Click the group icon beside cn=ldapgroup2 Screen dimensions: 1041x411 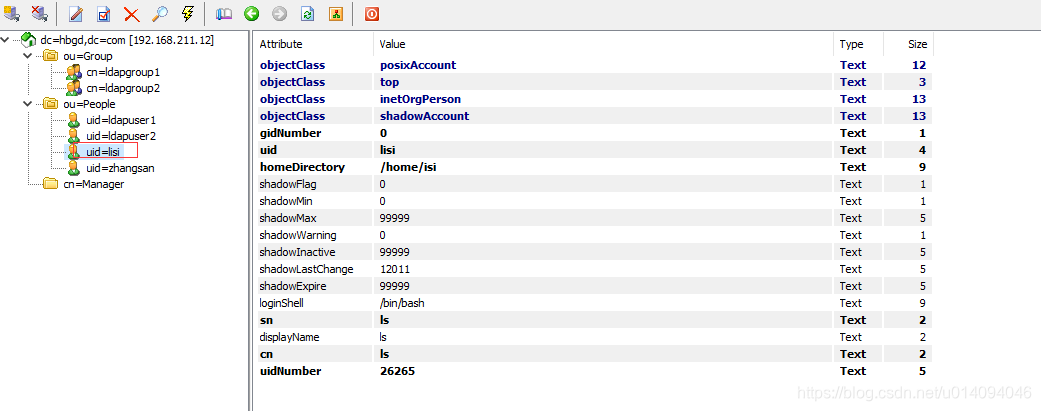click(74, 88)
